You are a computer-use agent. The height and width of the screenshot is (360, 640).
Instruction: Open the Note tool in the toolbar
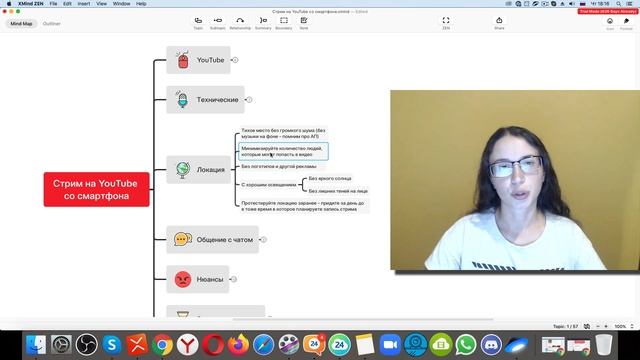pos(304,23)
